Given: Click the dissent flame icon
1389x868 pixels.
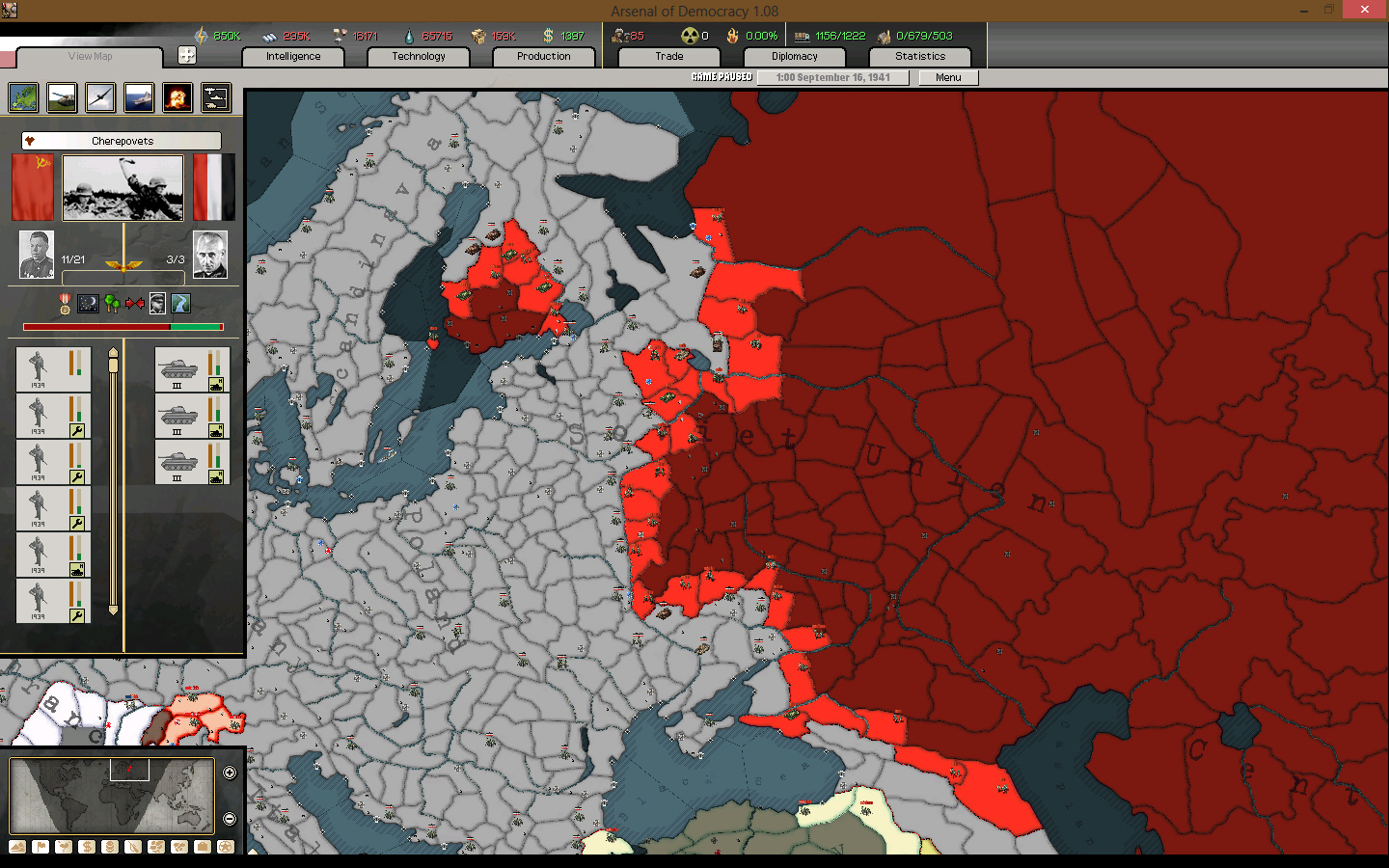Looking at the screenshot, I should tap(733, 36).
